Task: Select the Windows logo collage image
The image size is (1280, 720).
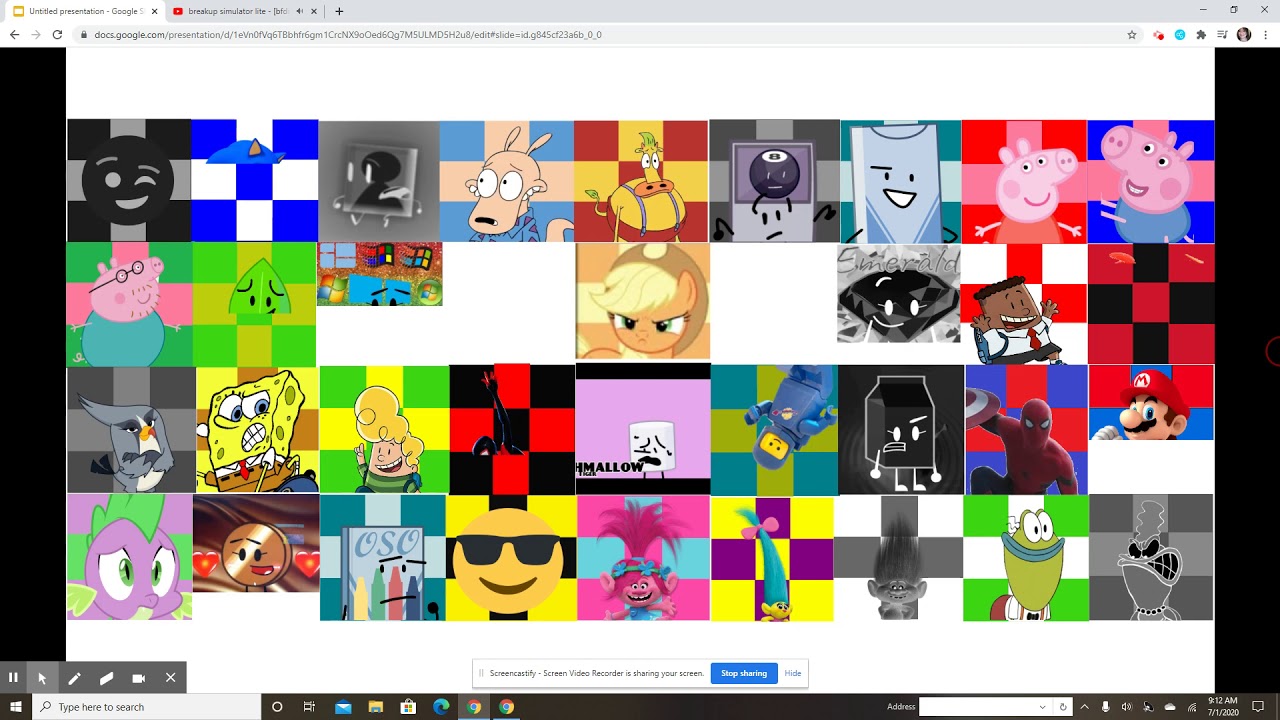Action: tap(380, 274)
